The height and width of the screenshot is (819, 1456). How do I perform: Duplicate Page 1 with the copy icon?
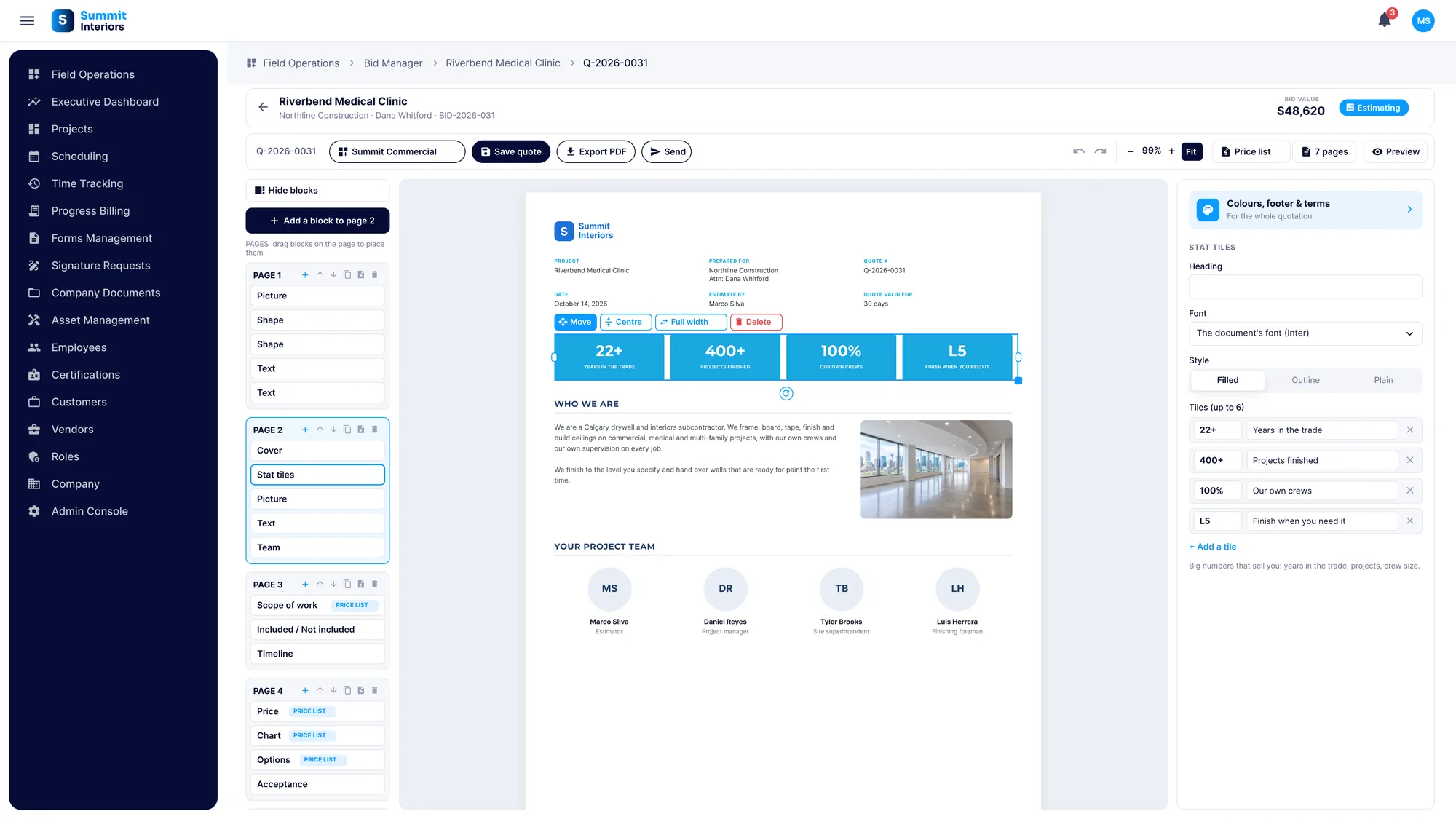(x=347, y=275)
